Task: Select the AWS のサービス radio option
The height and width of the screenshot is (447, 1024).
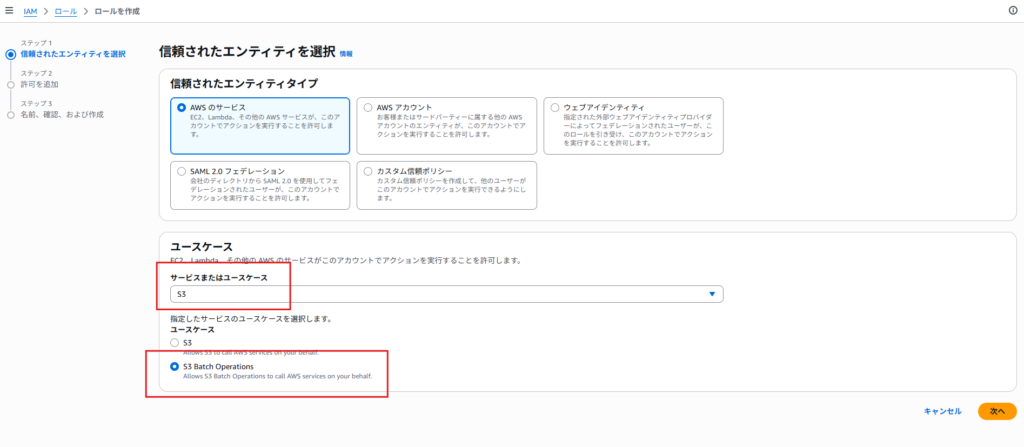Action: click(x=181, y=107)
